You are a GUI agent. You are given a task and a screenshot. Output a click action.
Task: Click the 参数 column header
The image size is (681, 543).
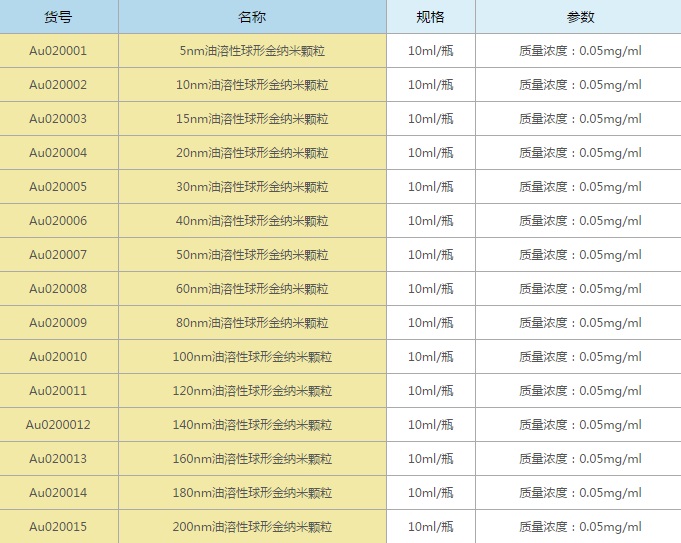pyautogui.click(x=580, y=17)
